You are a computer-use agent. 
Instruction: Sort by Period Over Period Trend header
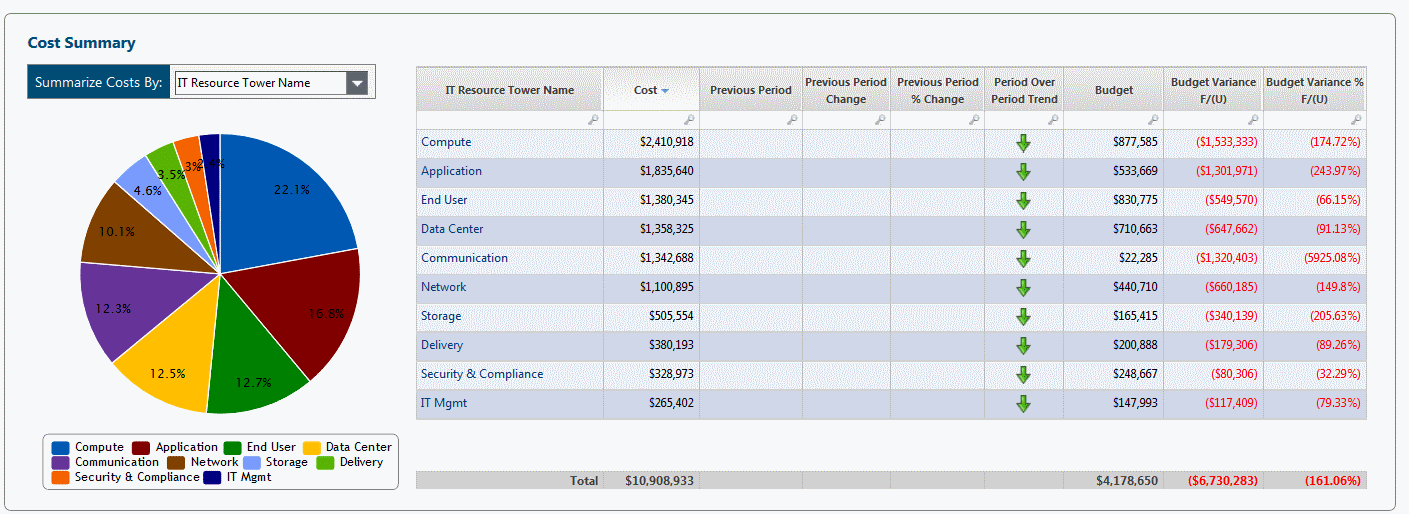point(1026,90)
